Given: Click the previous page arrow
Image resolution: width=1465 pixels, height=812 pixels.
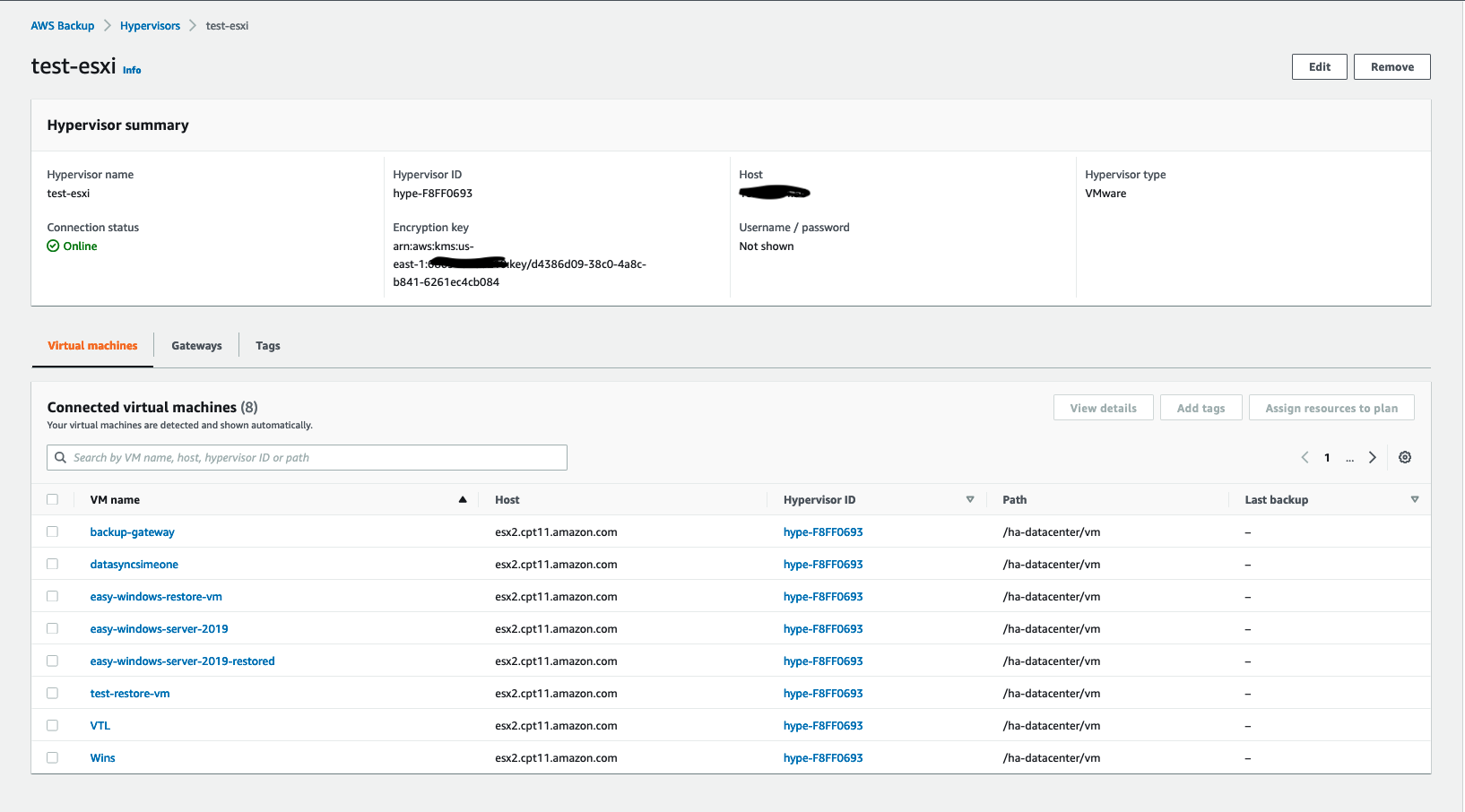Looking at the screenshot, I should (x=1305, y=457).
